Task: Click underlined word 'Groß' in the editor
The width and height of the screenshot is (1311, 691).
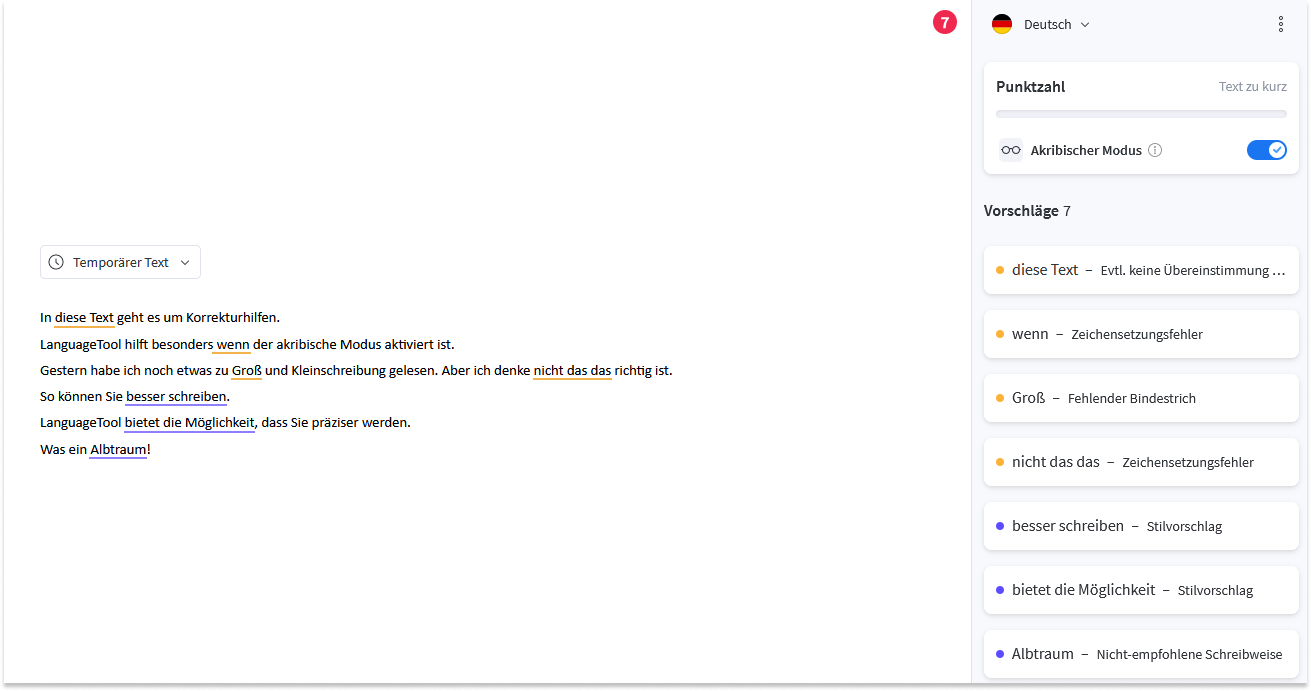Action: pyautogui.click(x=246, y=370)
